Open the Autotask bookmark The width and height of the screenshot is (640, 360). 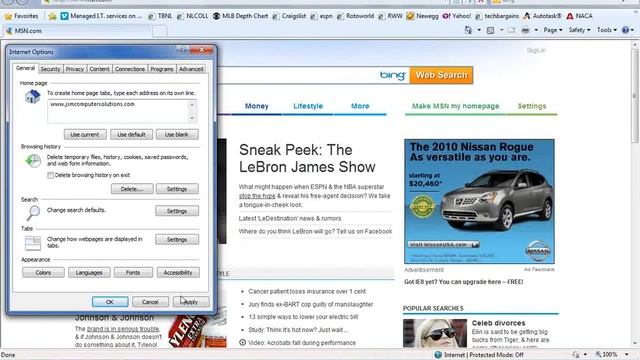tap(542, 16)
